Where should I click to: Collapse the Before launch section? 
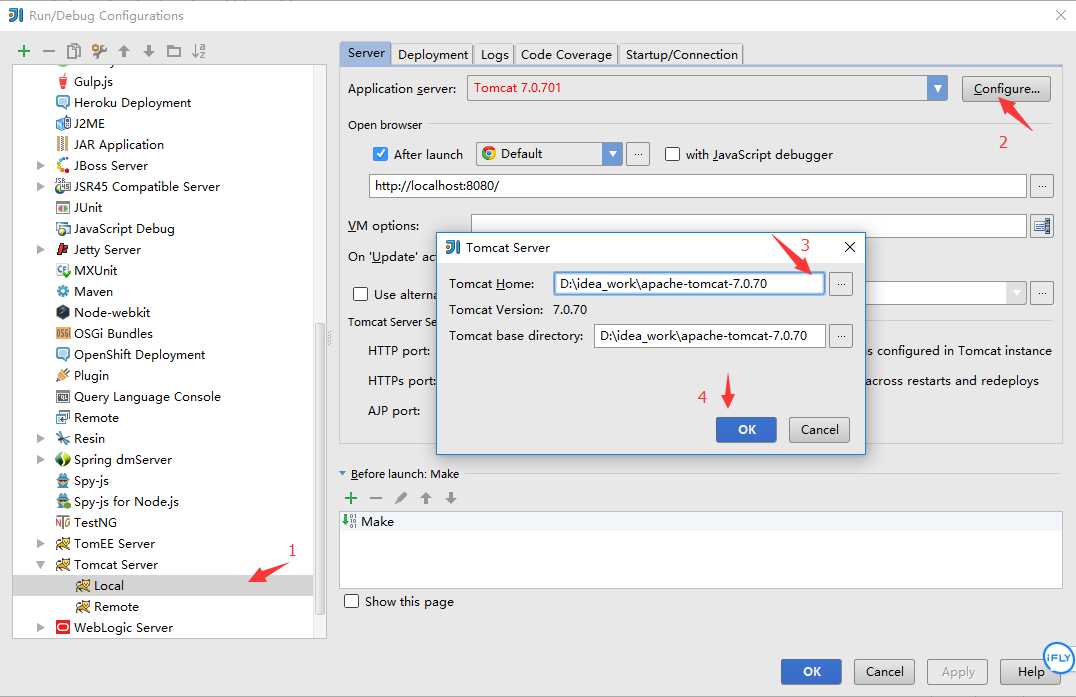coord(342,473)
